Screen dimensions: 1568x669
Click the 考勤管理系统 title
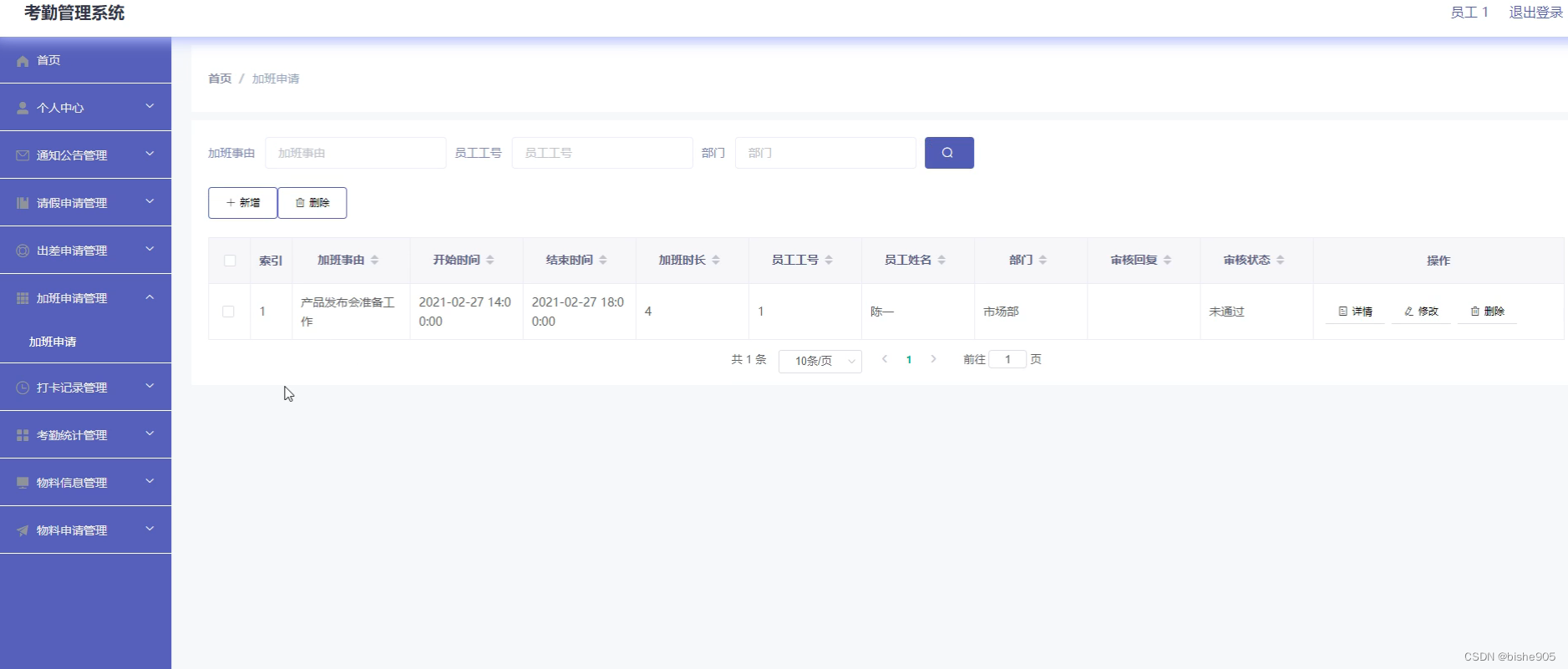(74, 13)
